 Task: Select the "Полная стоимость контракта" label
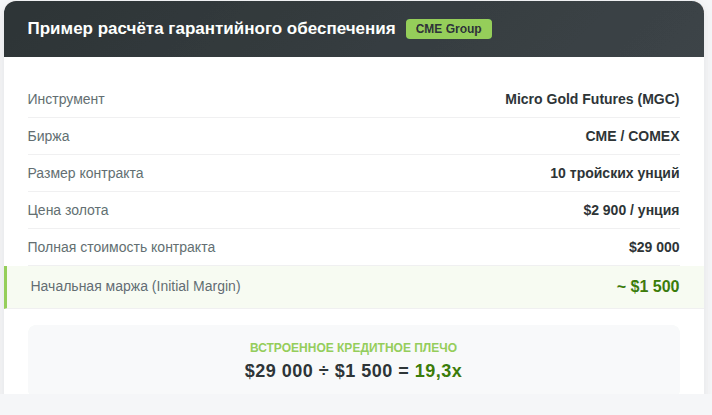tap(121, 247)
